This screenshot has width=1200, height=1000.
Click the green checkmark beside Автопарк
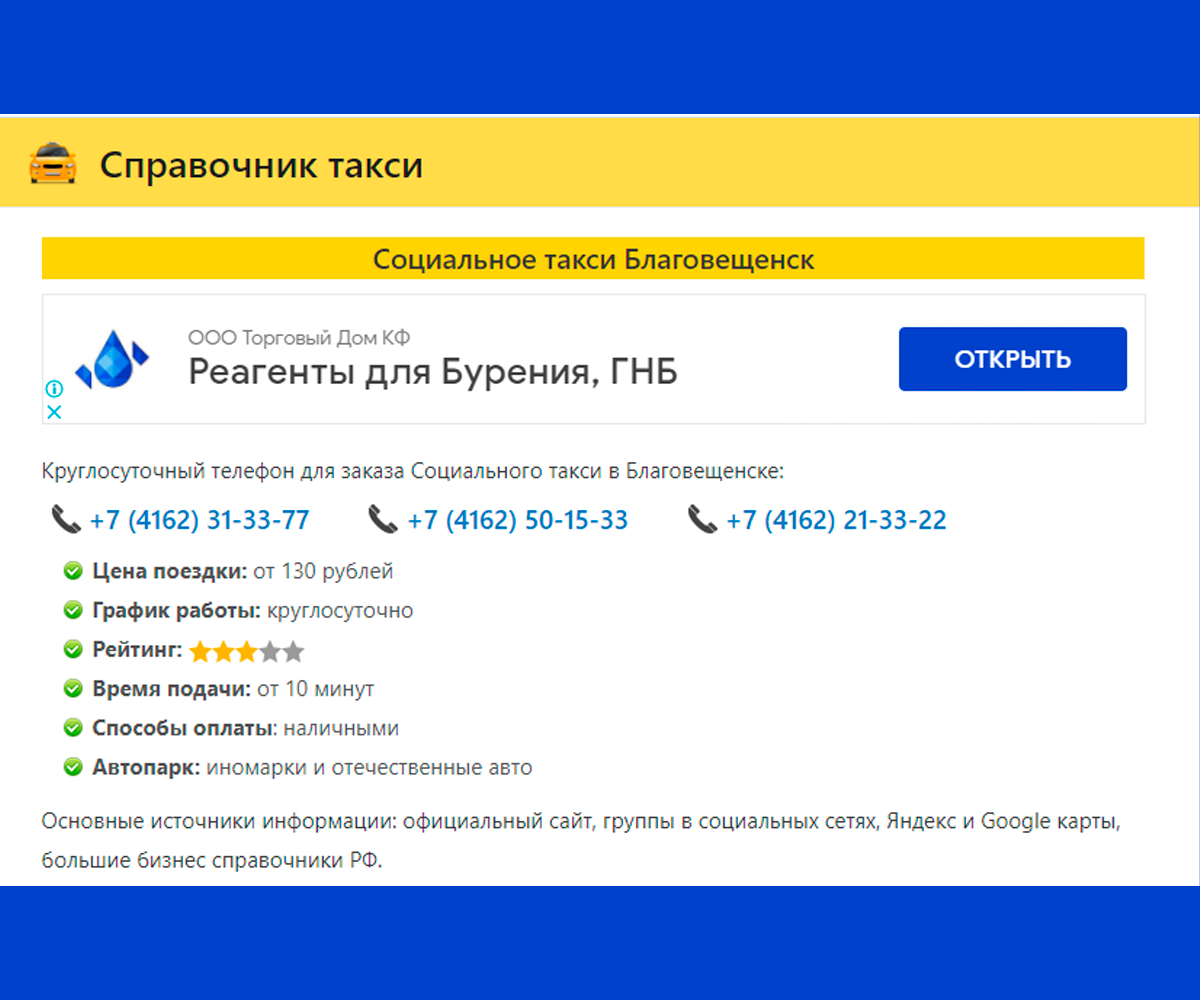tap(72, 767)
